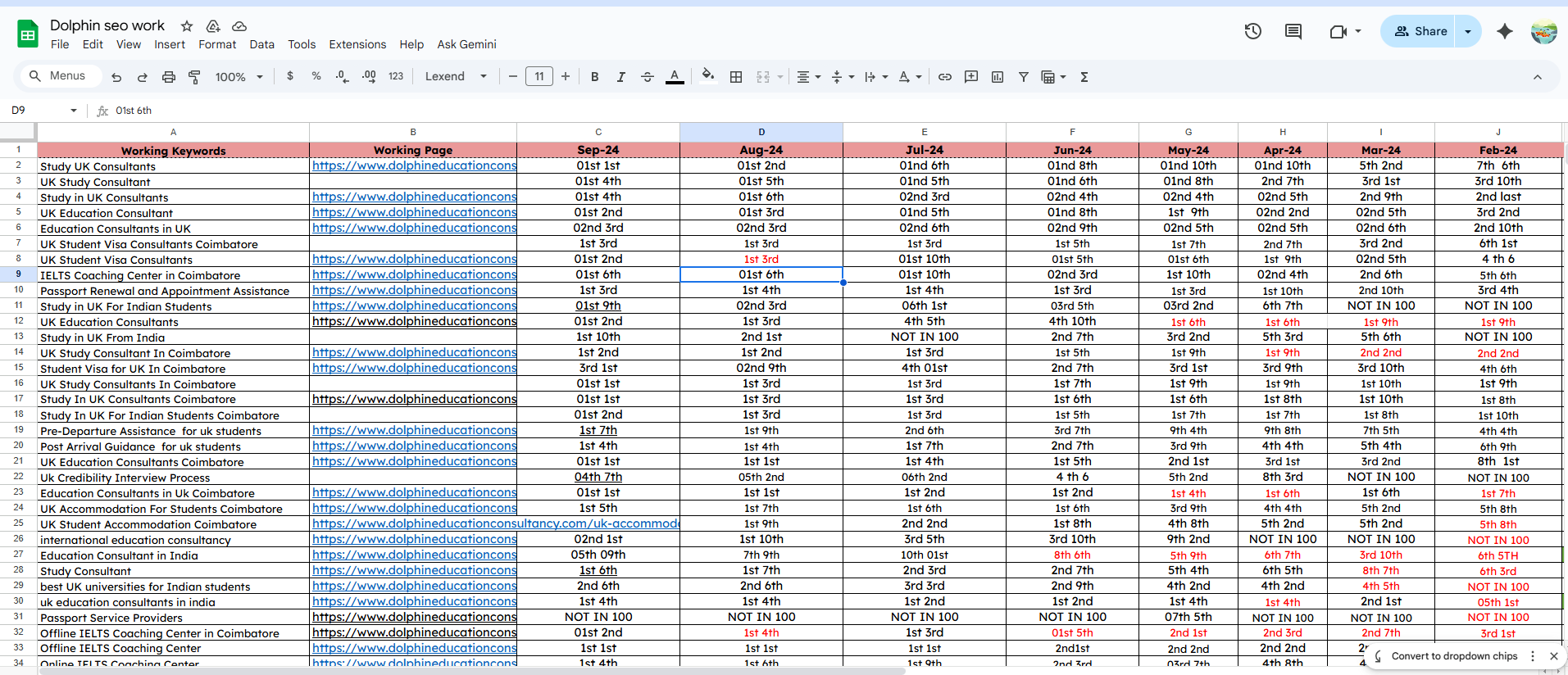Click the Print icon
Image resolution: width=1568 pixels, height=675 pixels.
(x=168, y=77)
